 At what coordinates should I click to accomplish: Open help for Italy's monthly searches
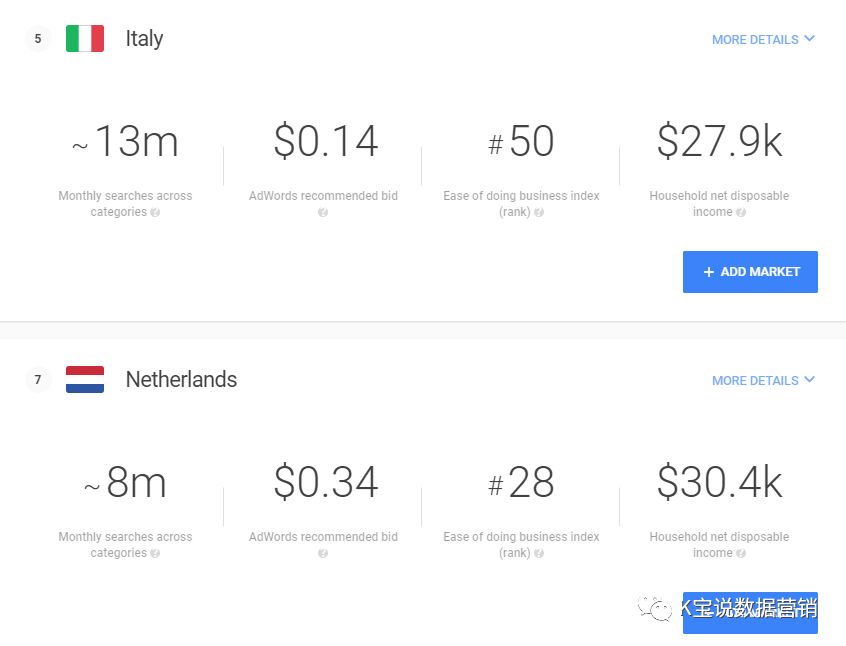(155, 213)
